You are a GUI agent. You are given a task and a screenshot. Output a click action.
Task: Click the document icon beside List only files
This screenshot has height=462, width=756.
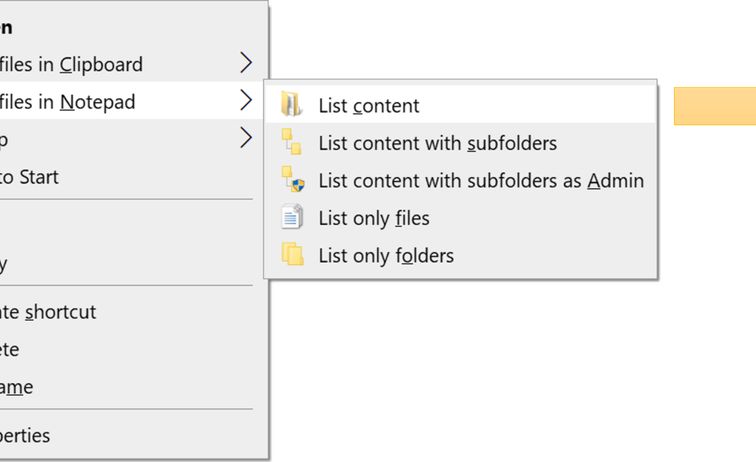click(291, 217)
